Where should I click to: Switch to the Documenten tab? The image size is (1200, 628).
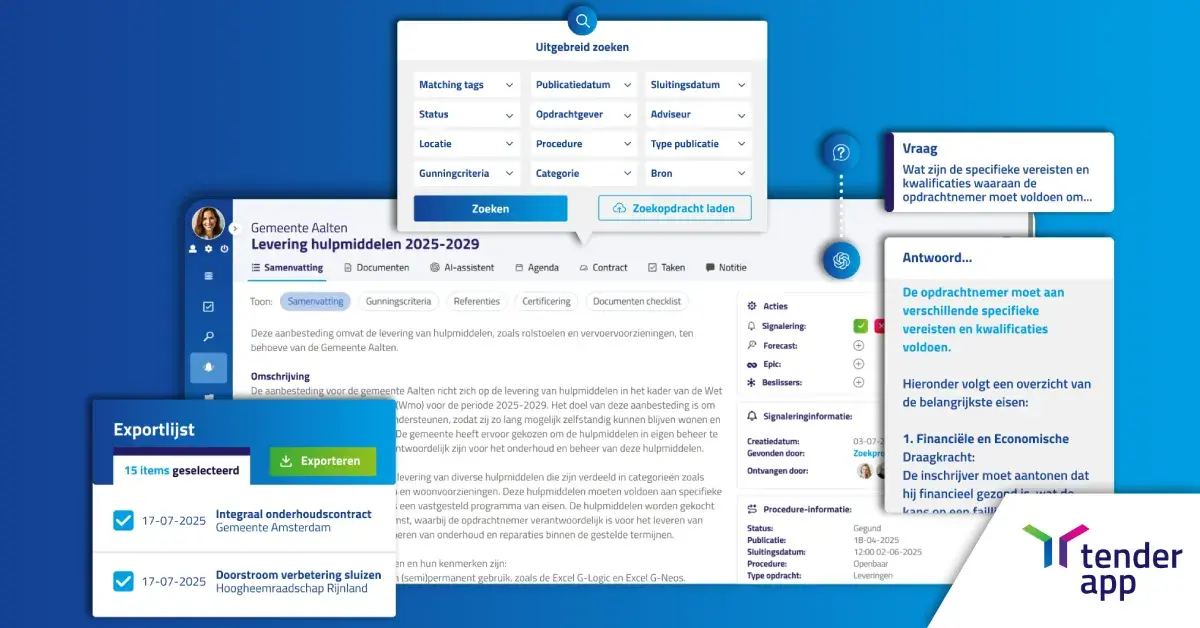(x=376, y=268)
